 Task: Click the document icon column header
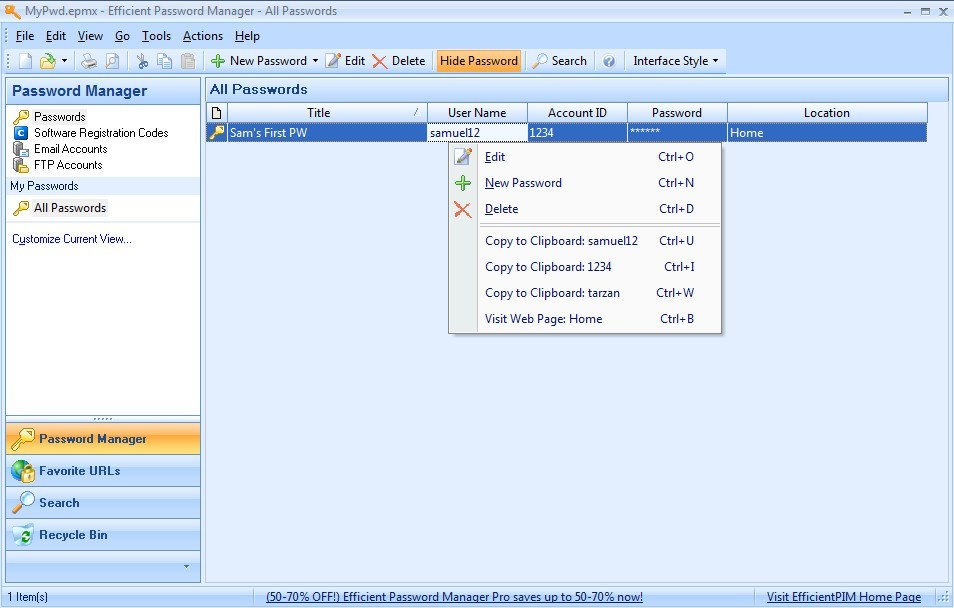217,113
